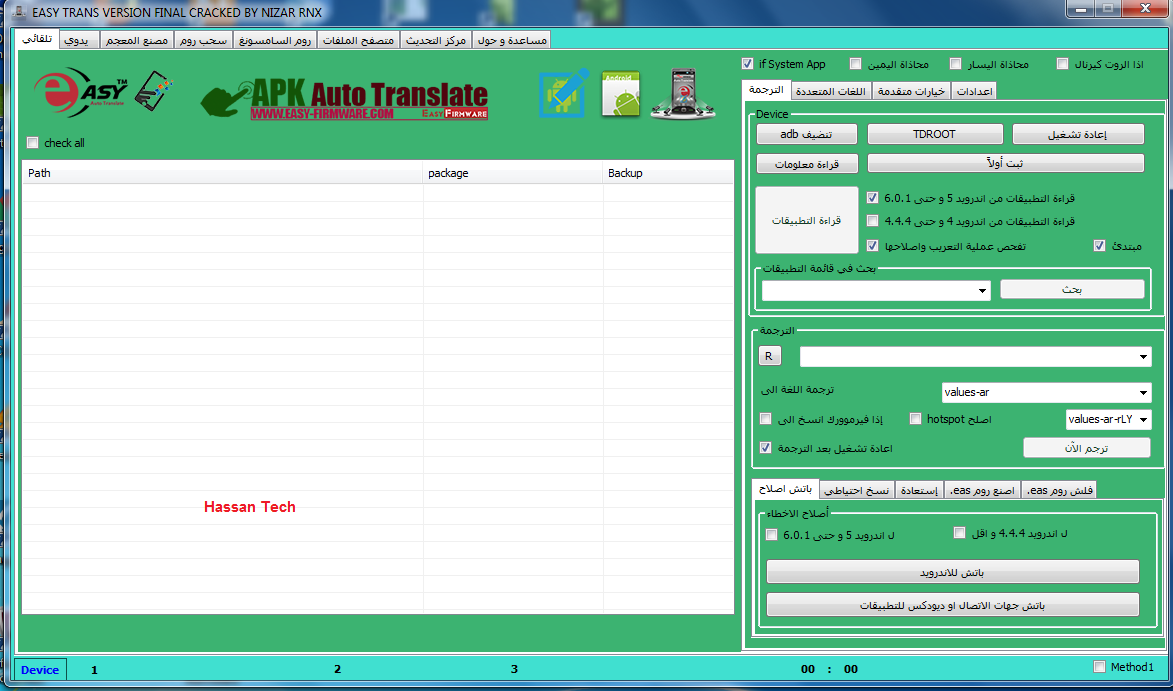This screenshot has width=1173, height=691.
Task: Click the large قراءة التطبيقات button
Action: pos(806,221)
